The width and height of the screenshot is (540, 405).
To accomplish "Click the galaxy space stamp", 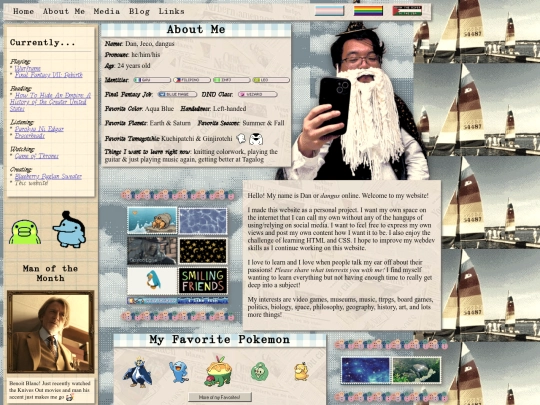I will pos(365,370).
